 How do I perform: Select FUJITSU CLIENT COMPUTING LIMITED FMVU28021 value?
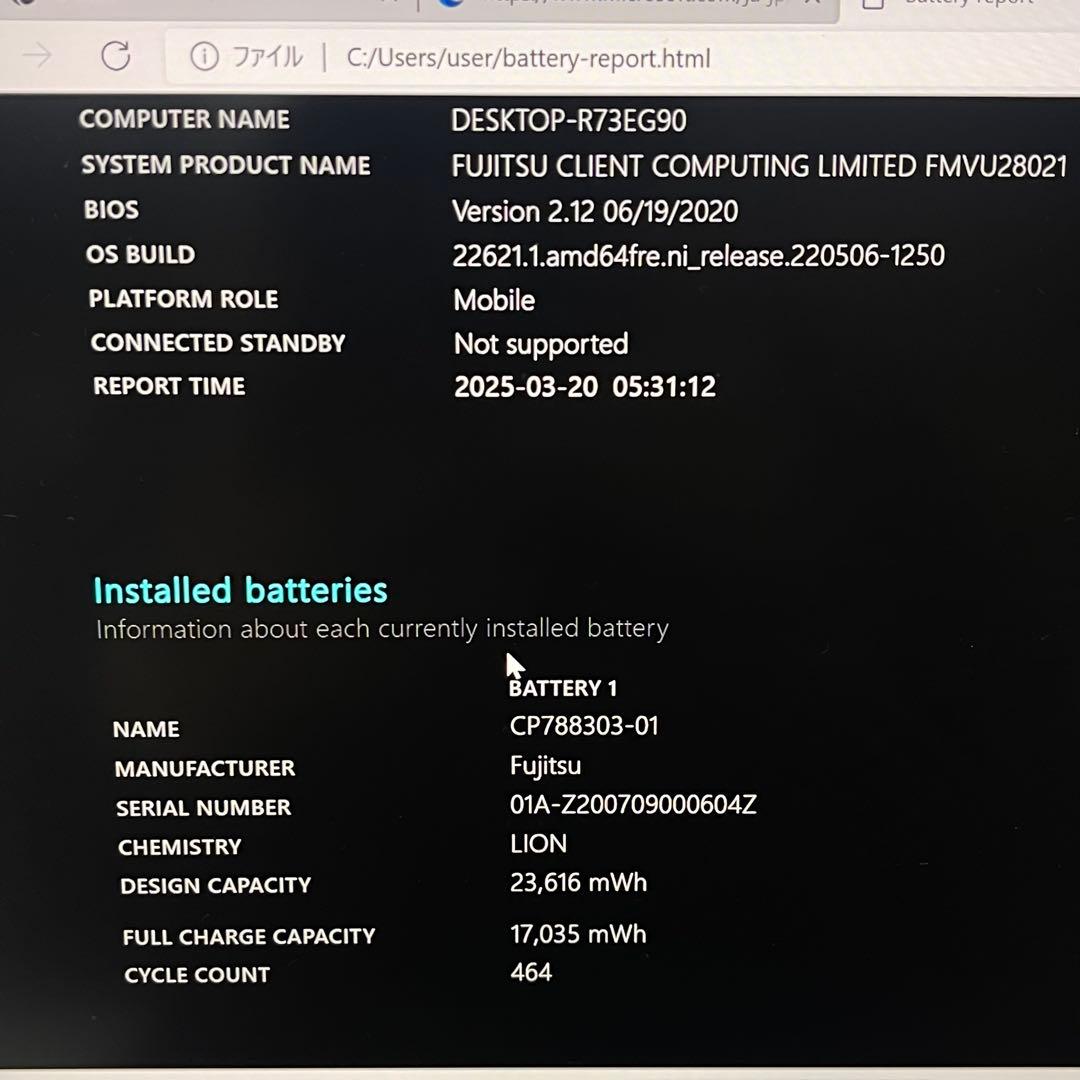(x=759, y=166)
